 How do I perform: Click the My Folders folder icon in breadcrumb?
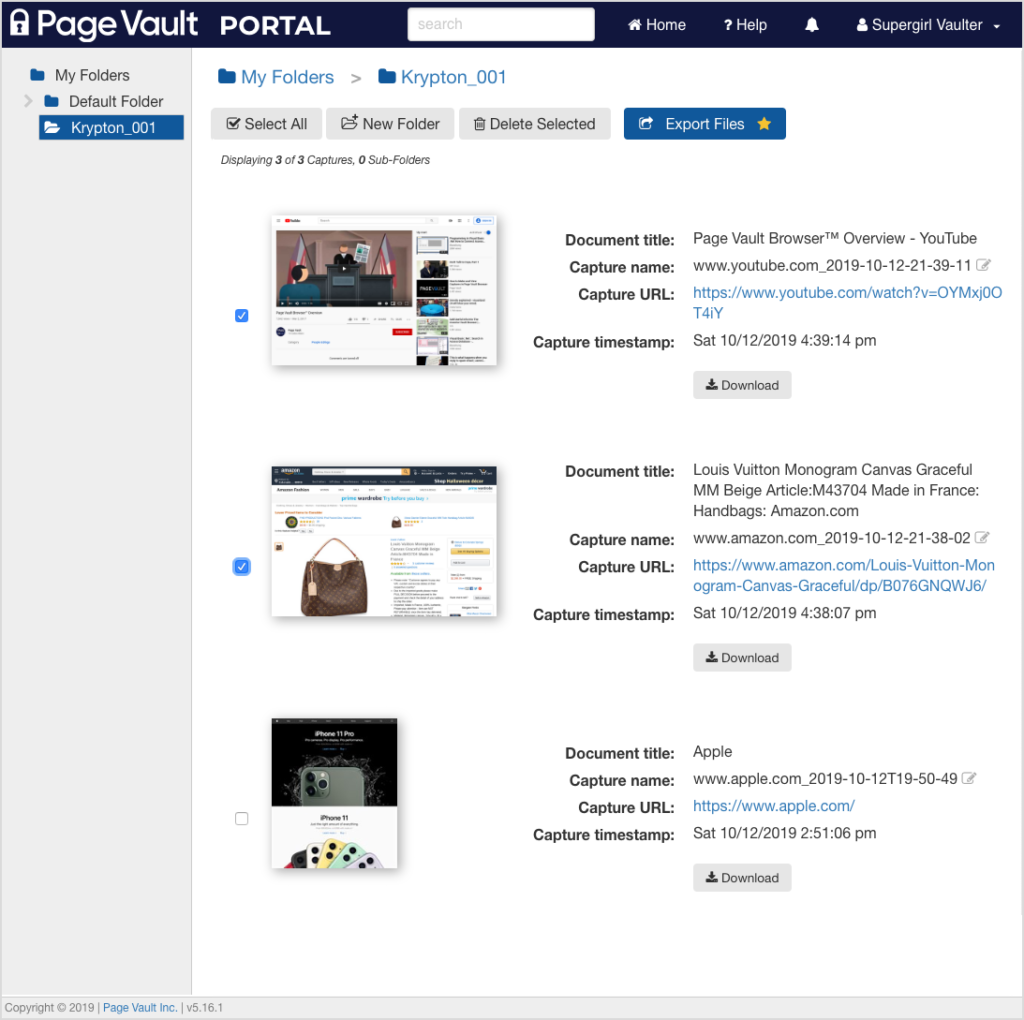[227, 76]
